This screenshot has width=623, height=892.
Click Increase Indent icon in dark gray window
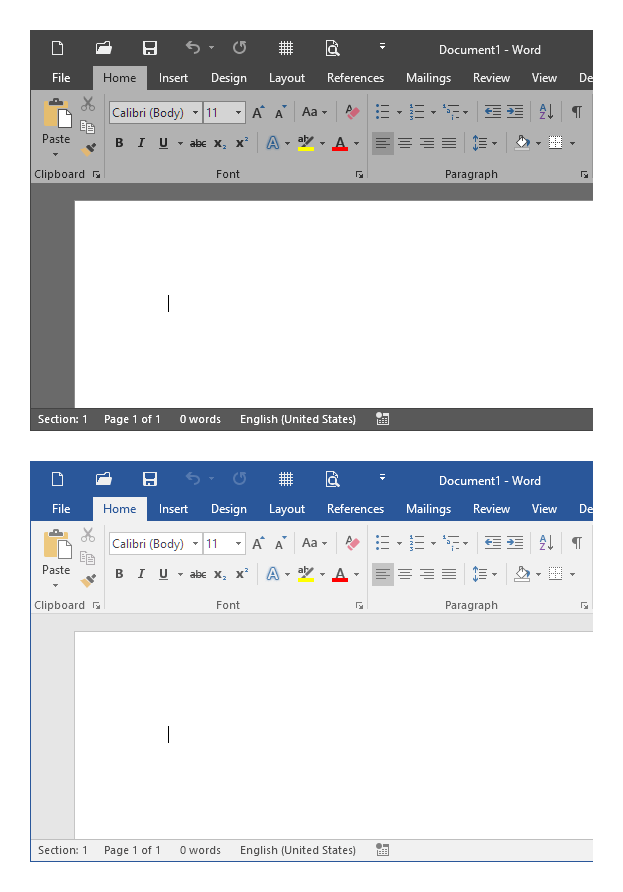coord(515,112)
